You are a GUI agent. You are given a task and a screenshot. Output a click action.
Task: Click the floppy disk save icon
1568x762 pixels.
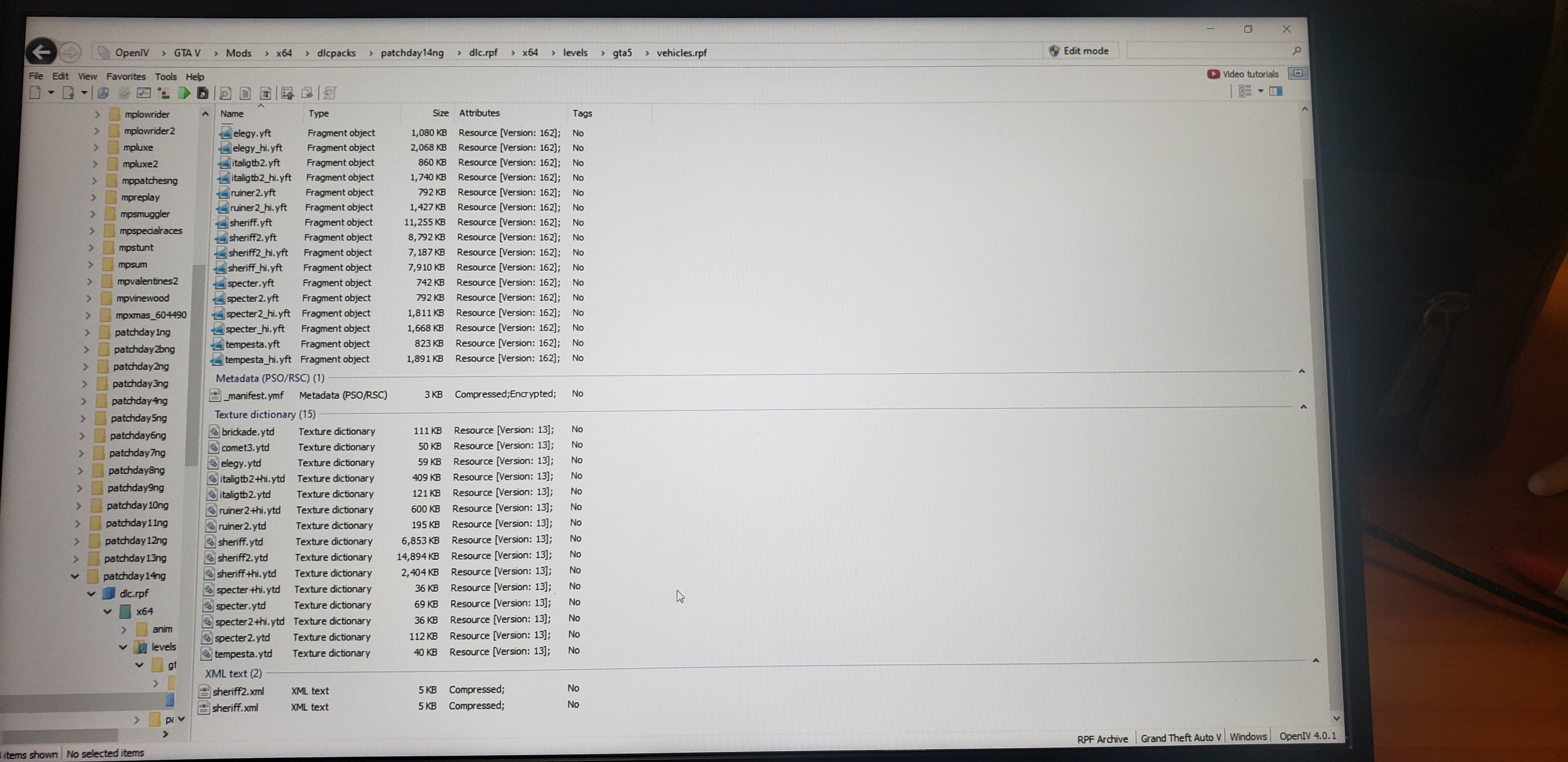coord(203,93)
